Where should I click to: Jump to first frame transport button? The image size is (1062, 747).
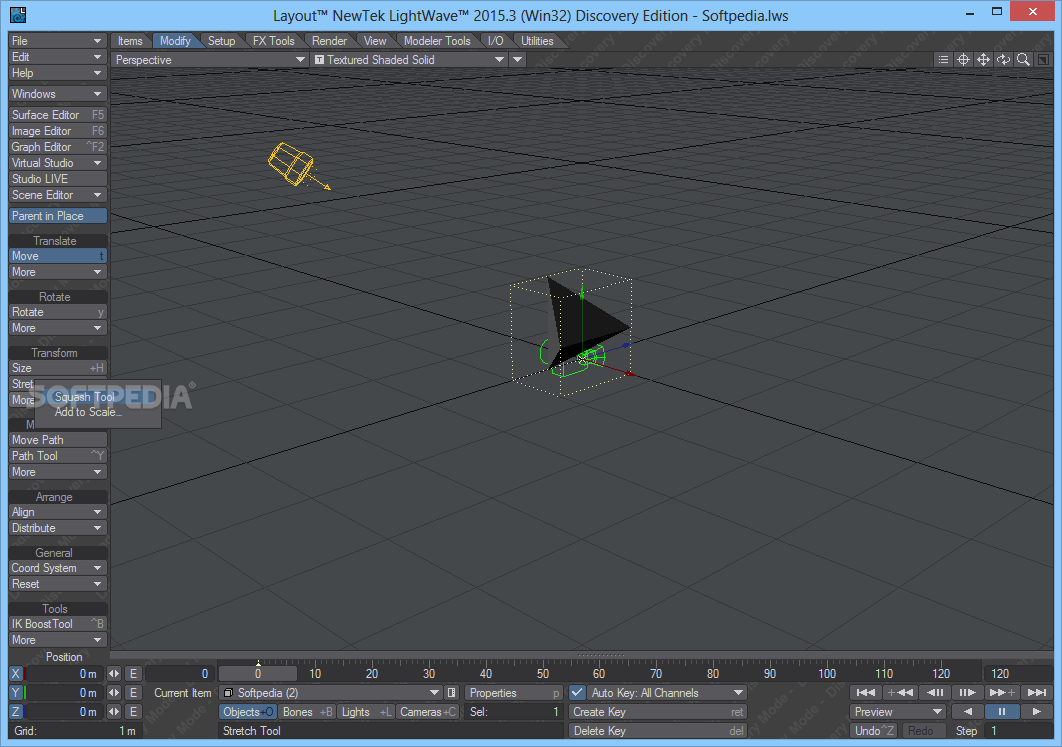[x=866, y=692]
